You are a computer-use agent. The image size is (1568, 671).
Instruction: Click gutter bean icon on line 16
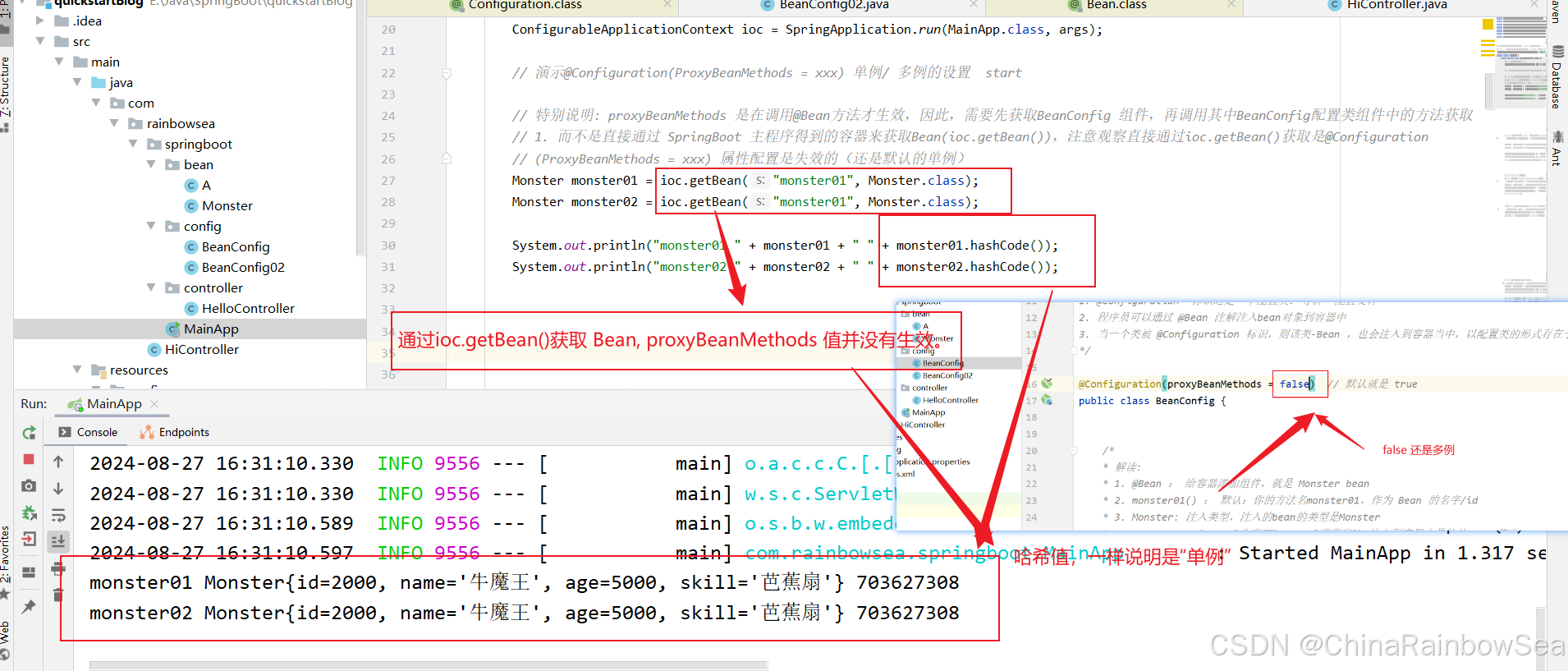(x=1047, y=384)
